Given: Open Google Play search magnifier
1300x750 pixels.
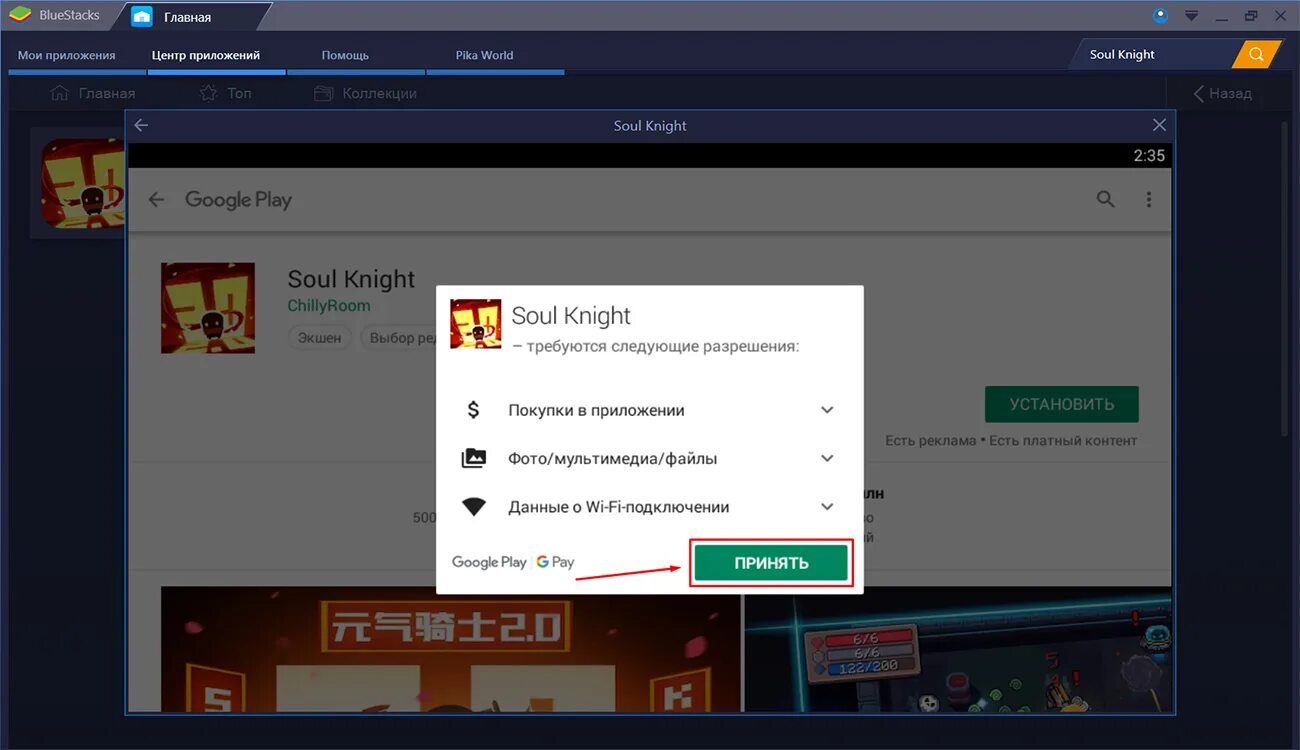Looking at the screenshot, I should pos(1105,199).
